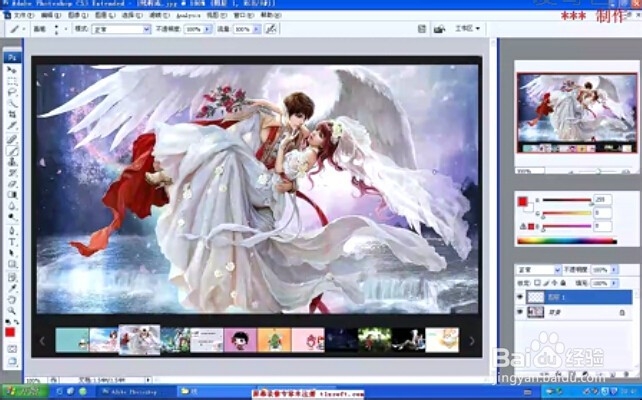The height and width of the screenshot is (400, 642).
Task: Select the Clone Stamp tool
Action: (x=12, y=162)
